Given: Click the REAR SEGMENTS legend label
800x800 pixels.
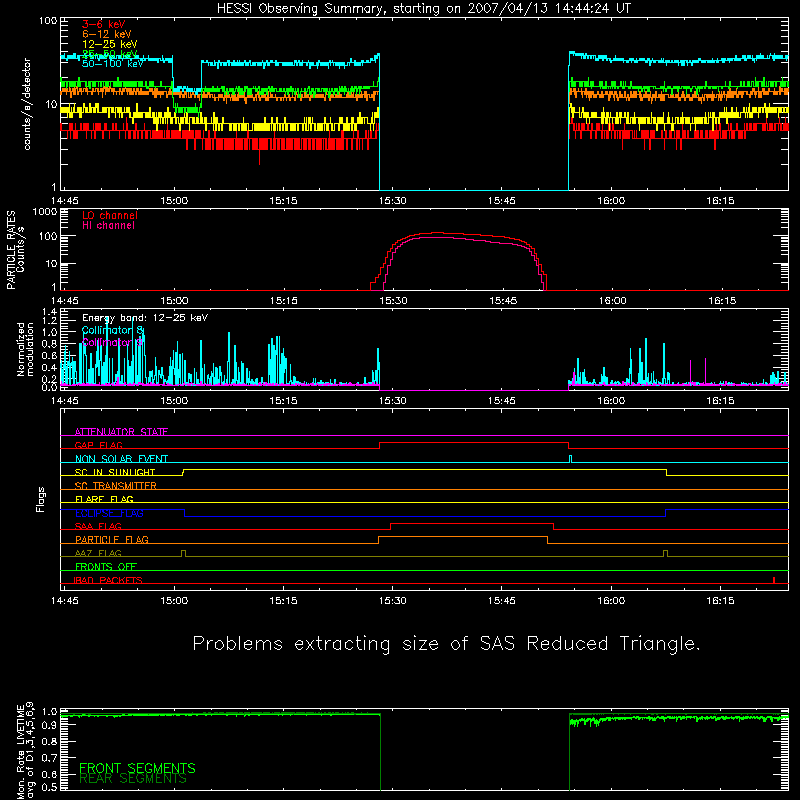Looking at the screenshot, I should (133, 779).
